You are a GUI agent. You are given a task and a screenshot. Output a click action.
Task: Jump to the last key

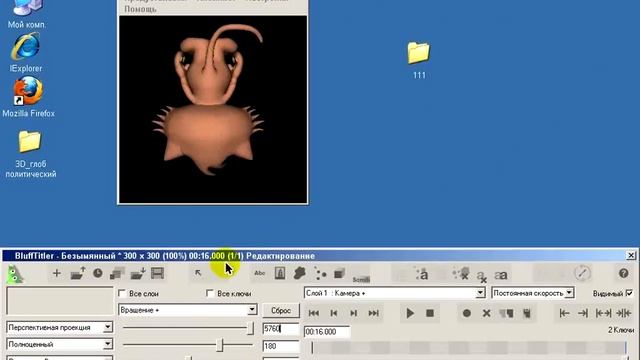point(373,313)
